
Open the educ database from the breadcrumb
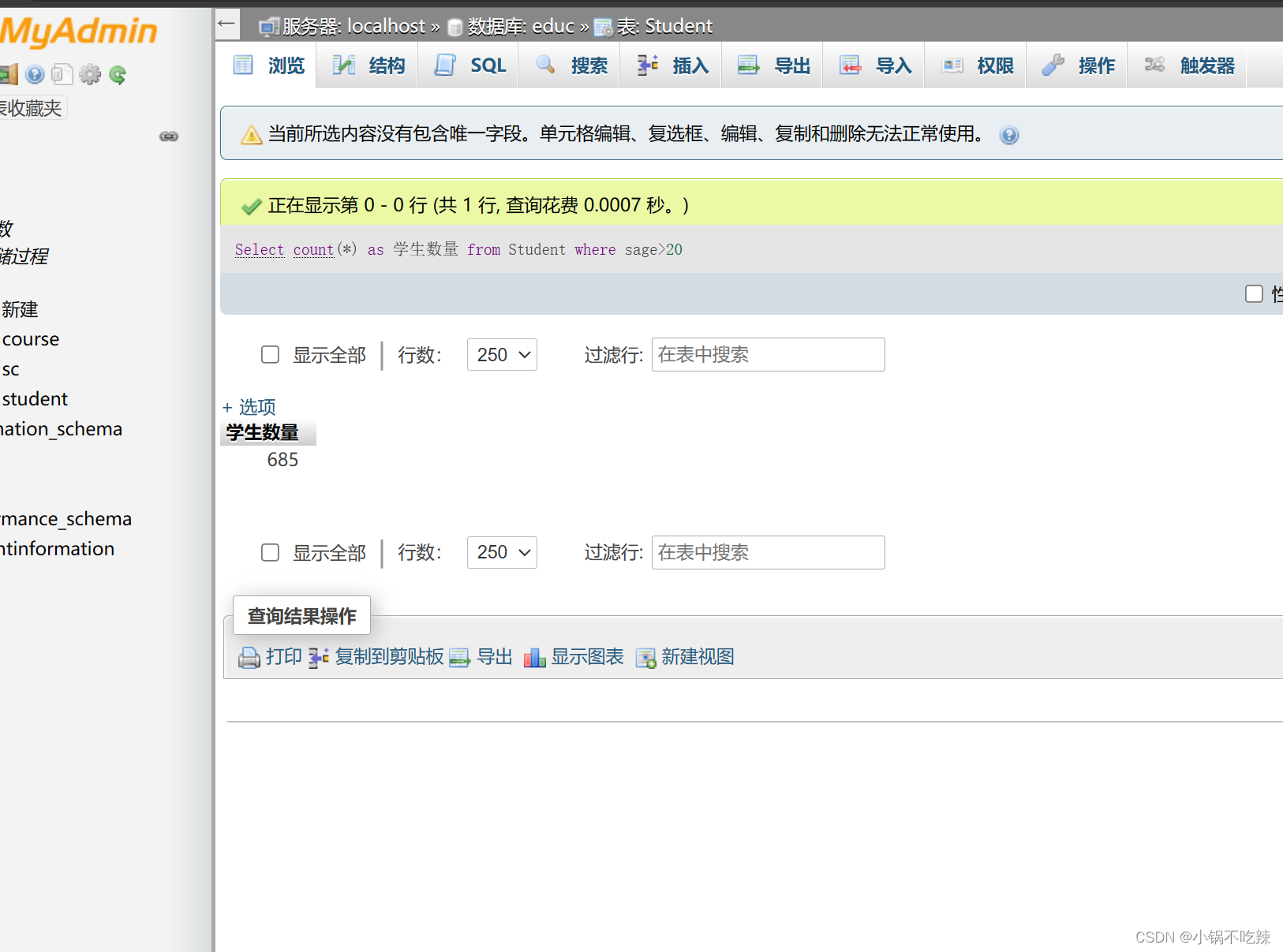click(553, 26)
